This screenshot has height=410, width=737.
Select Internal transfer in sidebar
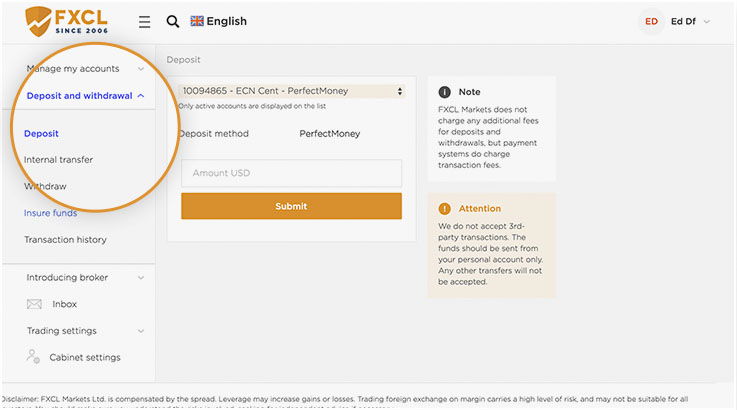[58, 159]
